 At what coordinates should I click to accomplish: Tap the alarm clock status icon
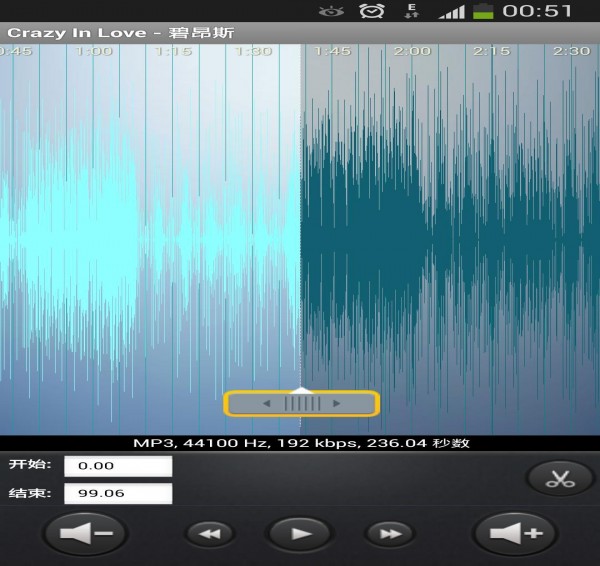372,11
